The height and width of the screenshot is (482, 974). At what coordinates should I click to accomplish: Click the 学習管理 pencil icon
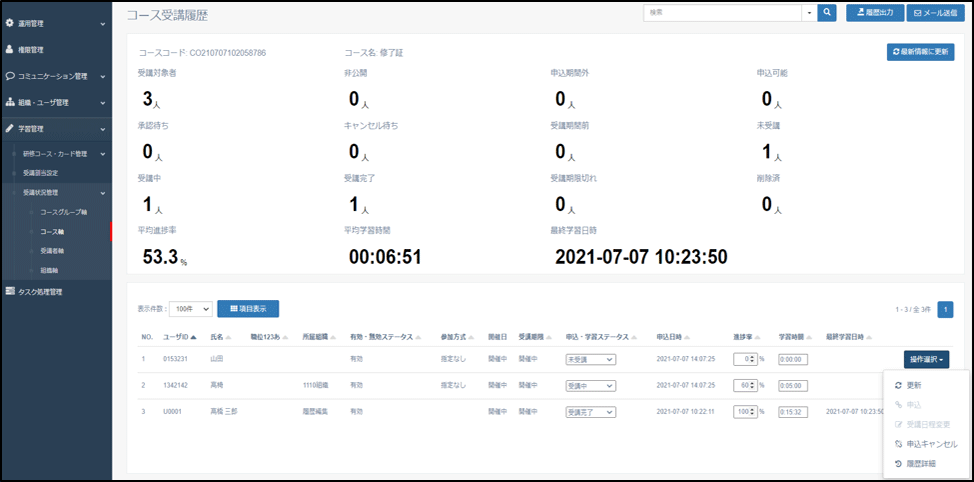pos(9,129)
